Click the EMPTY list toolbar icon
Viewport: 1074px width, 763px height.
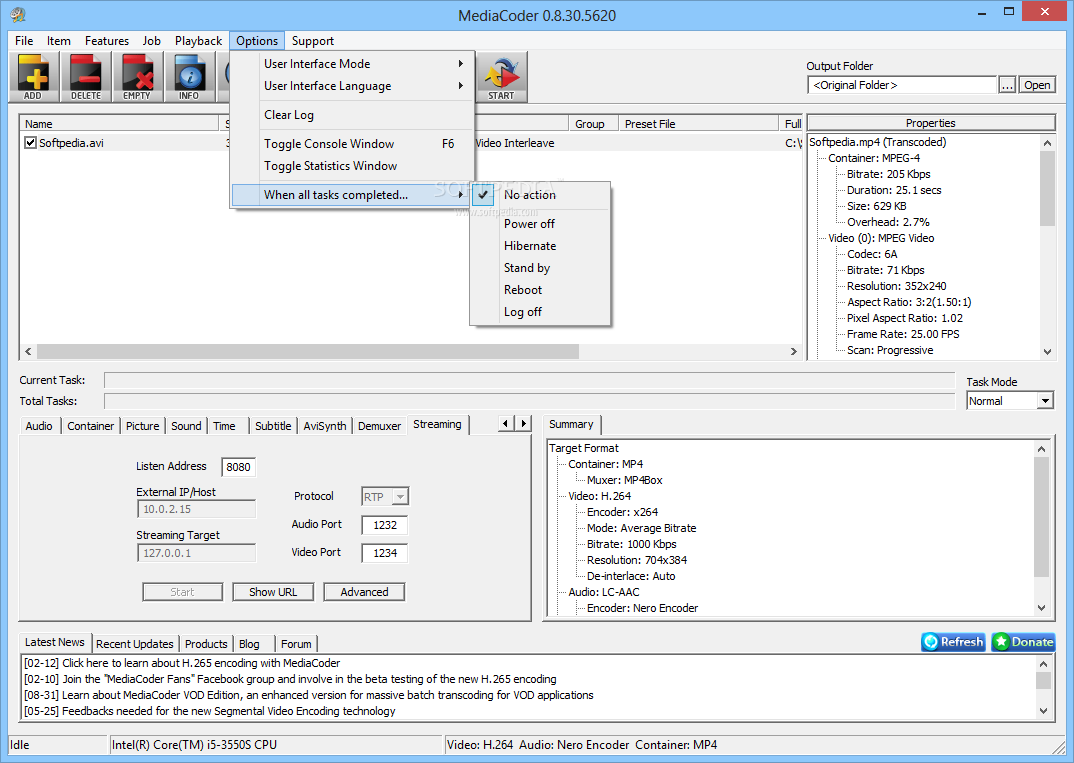[x=137, y=77]
